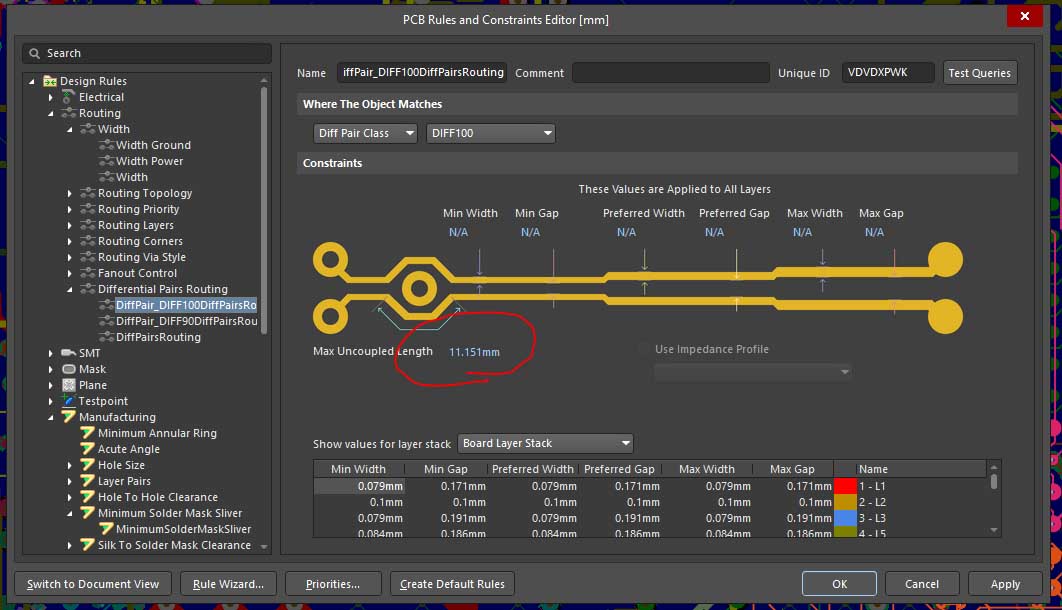Click the Rule Wizard button

coord(229,584)
